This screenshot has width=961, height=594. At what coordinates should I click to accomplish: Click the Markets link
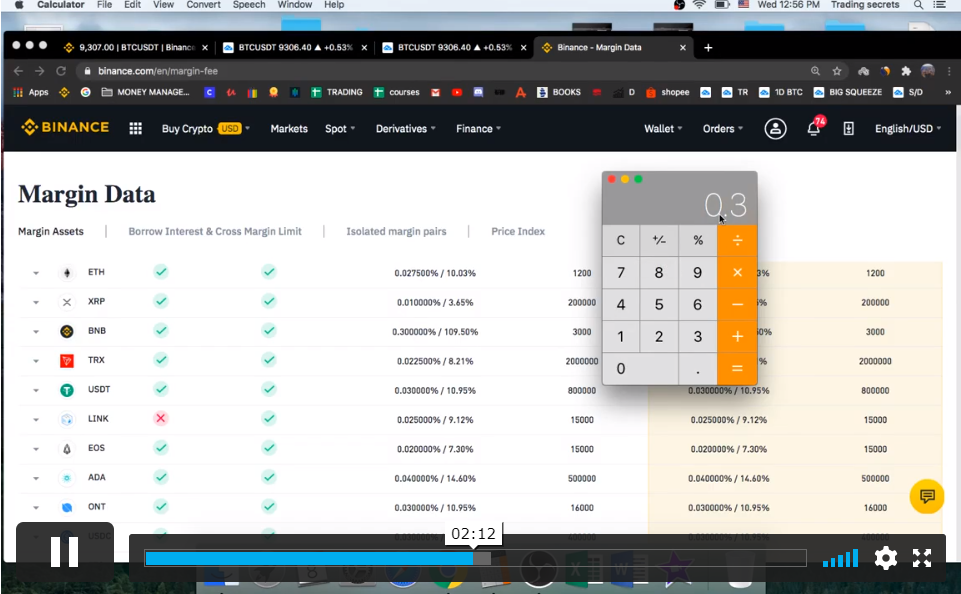point(289,129)
